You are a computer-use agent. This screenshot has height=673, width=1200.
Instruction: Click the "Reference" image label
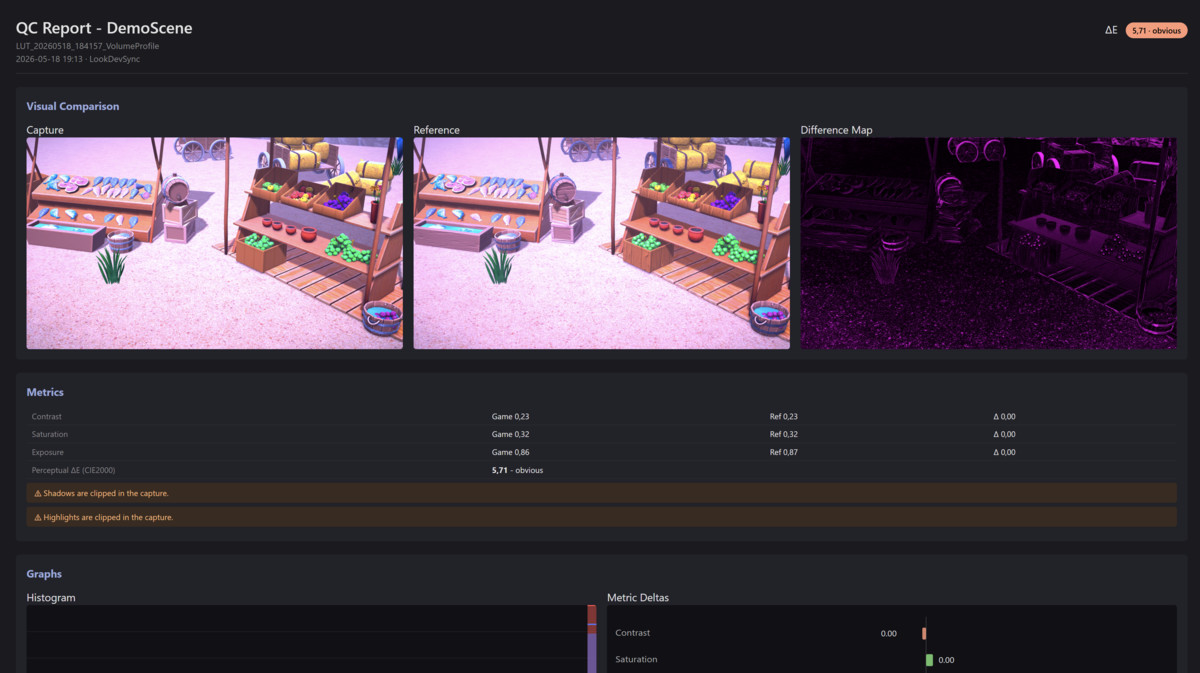coord(436,130)
